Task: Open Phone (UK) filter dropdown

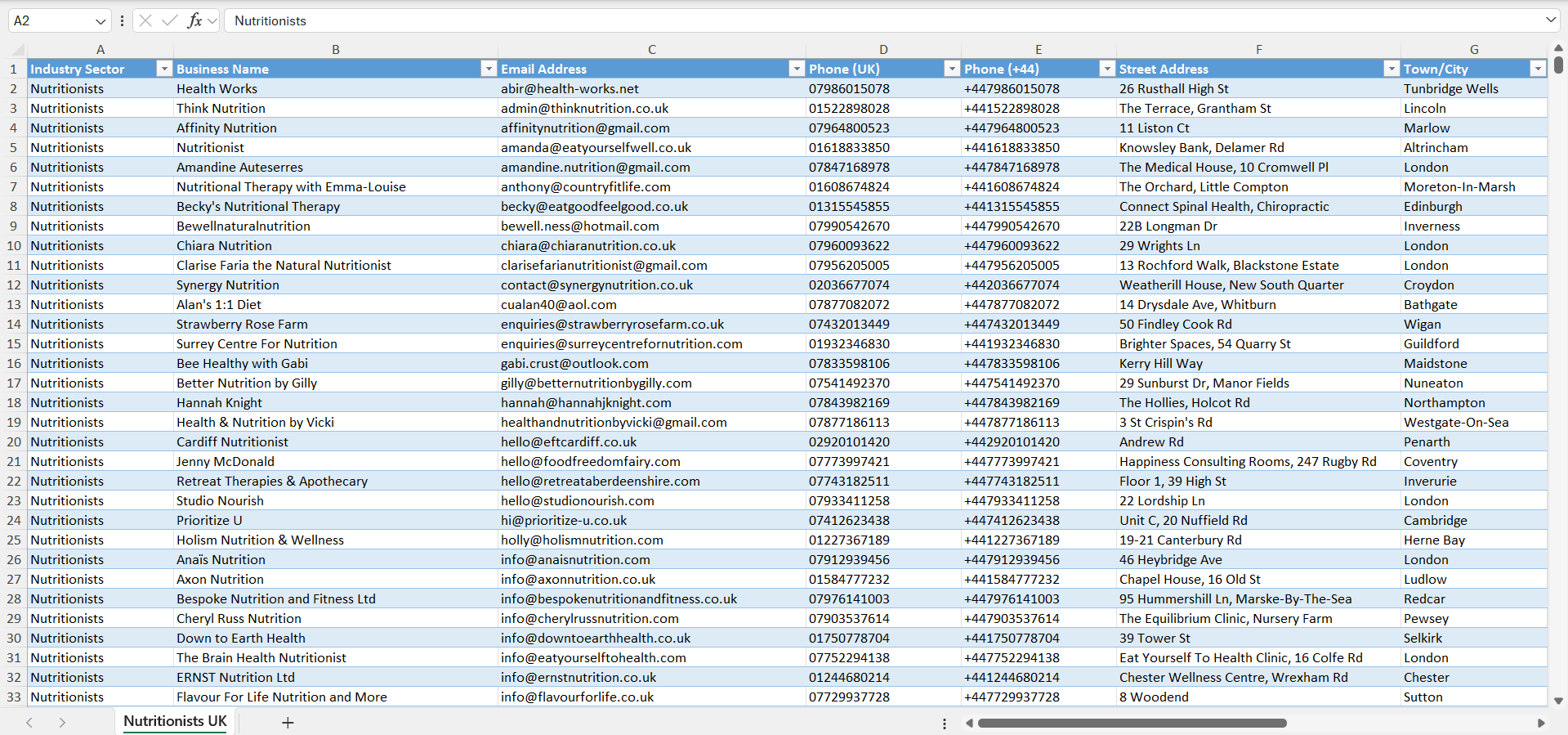Action: [x=952, y=69]
